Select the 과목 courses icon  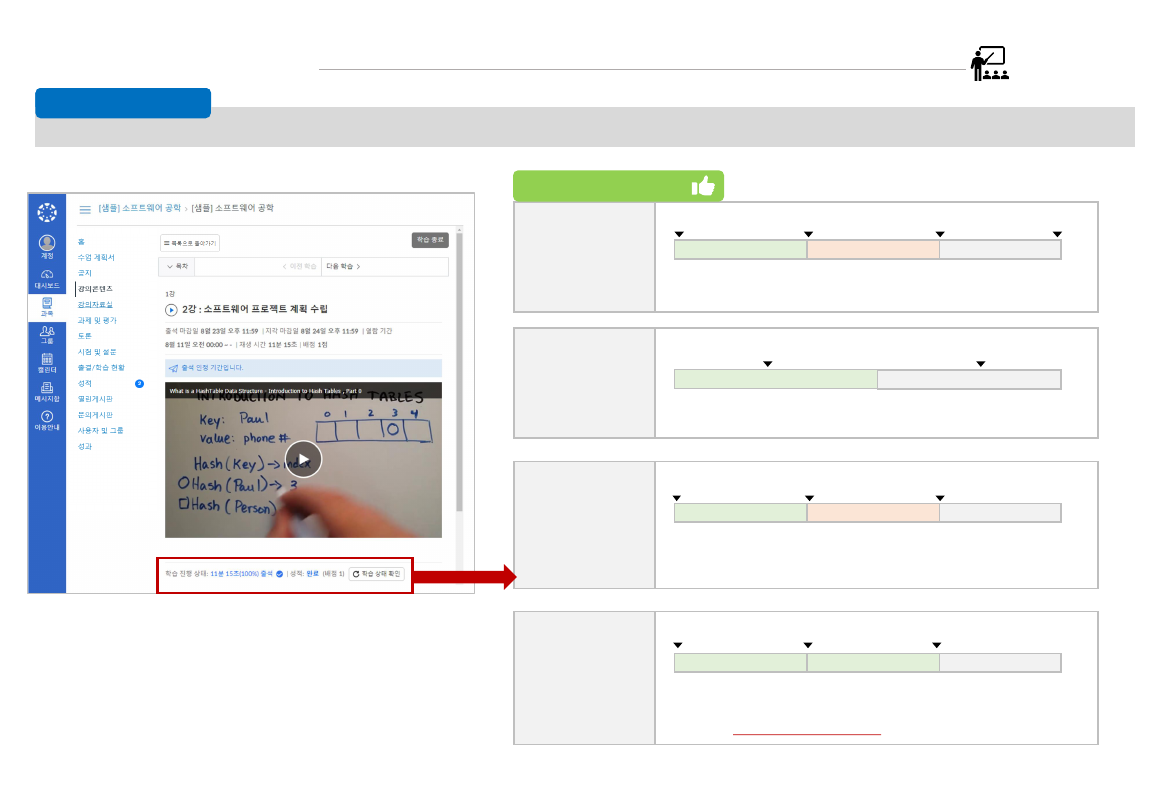click(47, 304)
